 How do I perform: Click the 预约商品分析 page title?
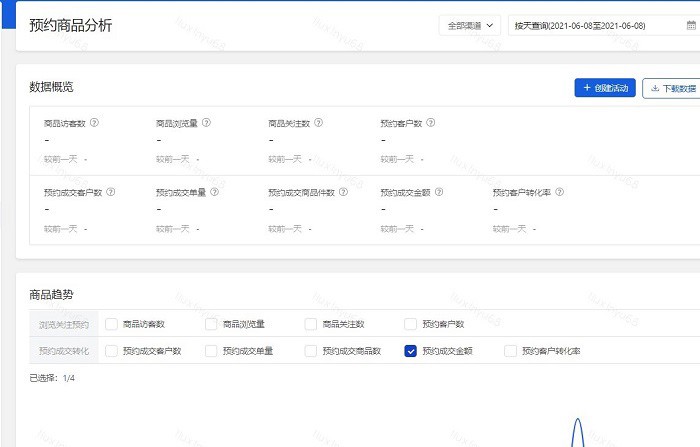tap(71, 25)
